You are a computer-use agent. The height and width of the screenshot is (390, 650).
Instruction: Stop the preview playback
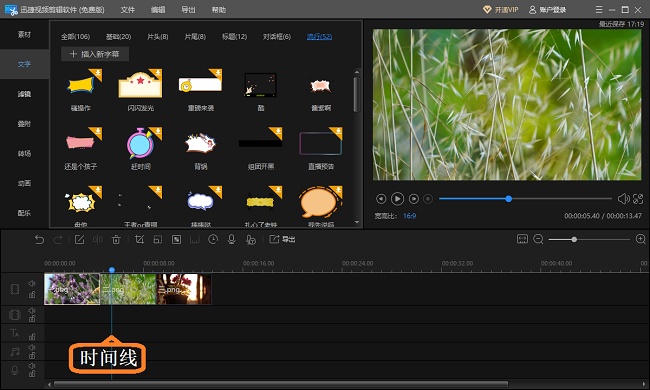(x=428, y=199)
